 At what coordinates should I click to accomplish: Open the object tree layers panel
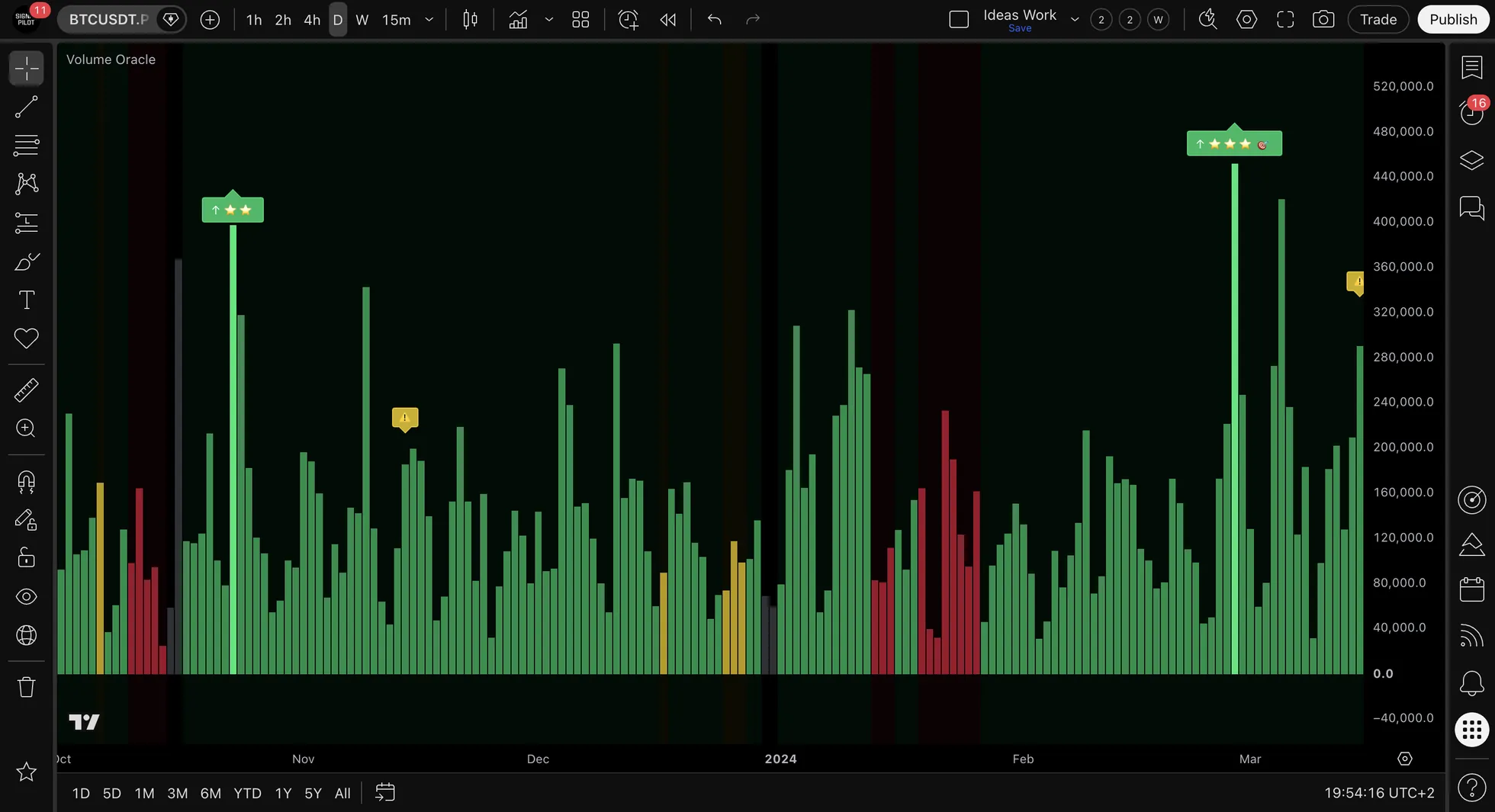tap(1471, 160)
